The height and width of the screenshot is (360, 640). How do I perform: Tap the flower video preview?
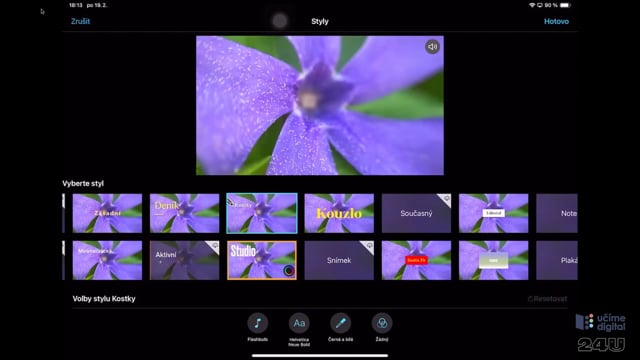click(x=320, y=105)
